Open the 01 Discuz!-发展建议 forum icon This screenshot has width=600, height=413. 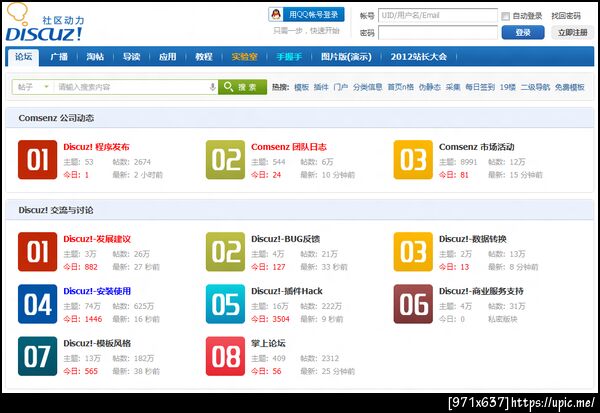coord(38,252)
